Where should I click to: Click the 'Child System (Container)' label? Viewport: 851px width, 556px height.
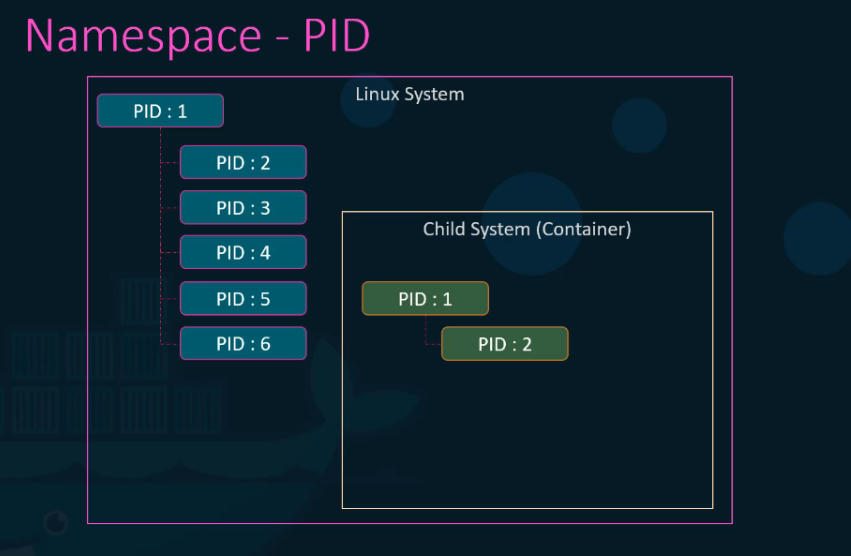(x=527, y=229)
